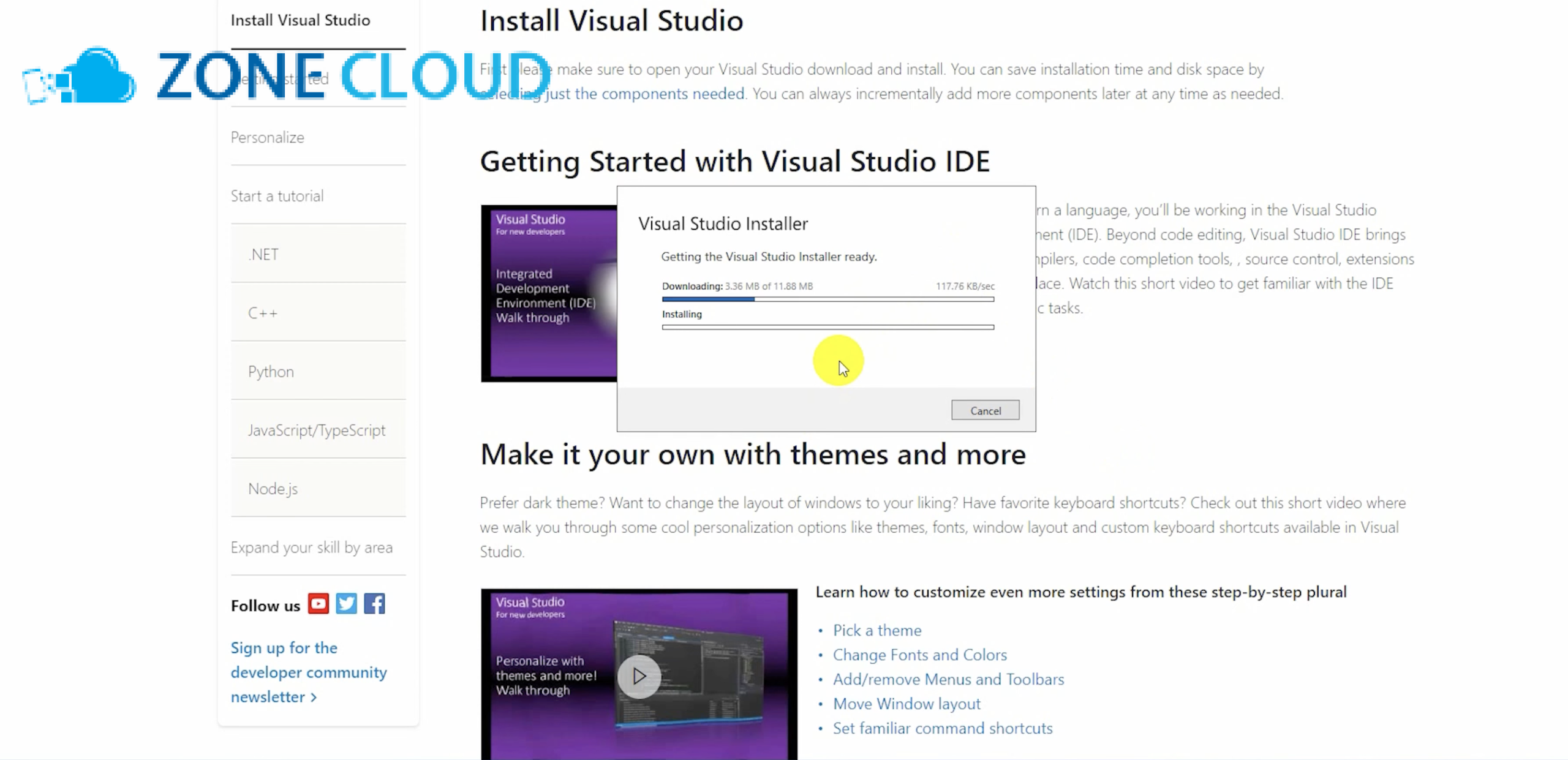Open the Change Fonts and Colors link

pyautogui.click(x=919, y=655)
